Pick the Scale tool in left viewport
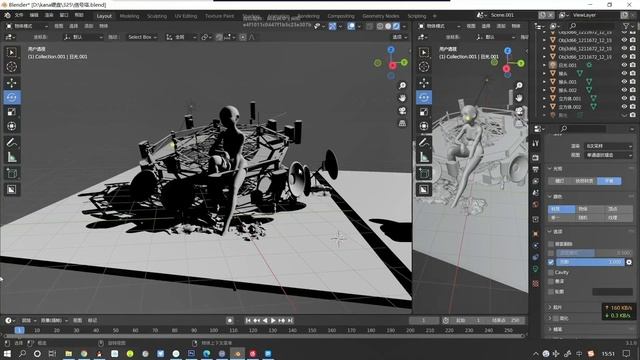Viewport: 640px width, 360px height. pos(11,111)
